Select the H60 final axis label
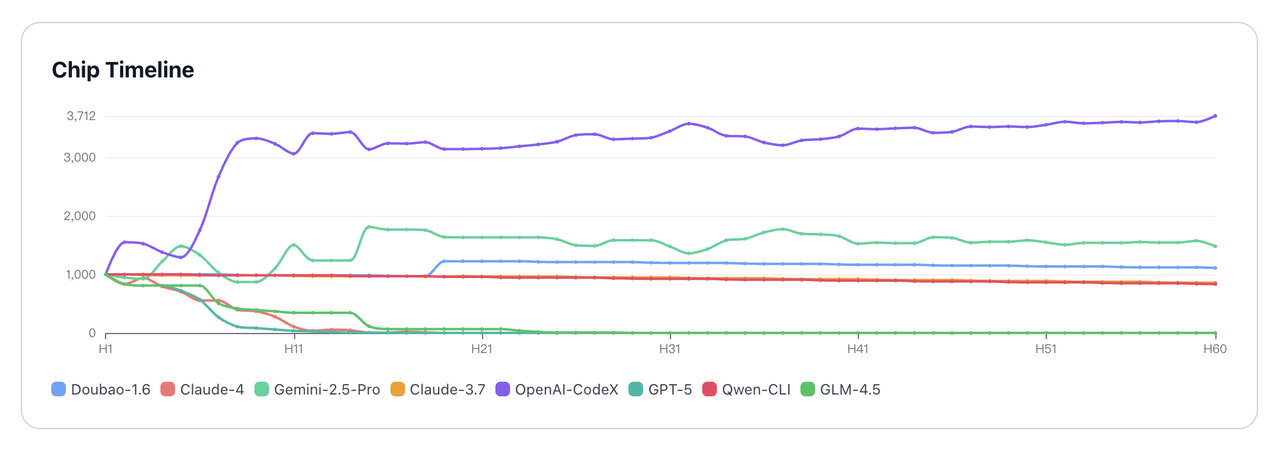This screenshot has height=450, width=1280. pos(1215,350)
